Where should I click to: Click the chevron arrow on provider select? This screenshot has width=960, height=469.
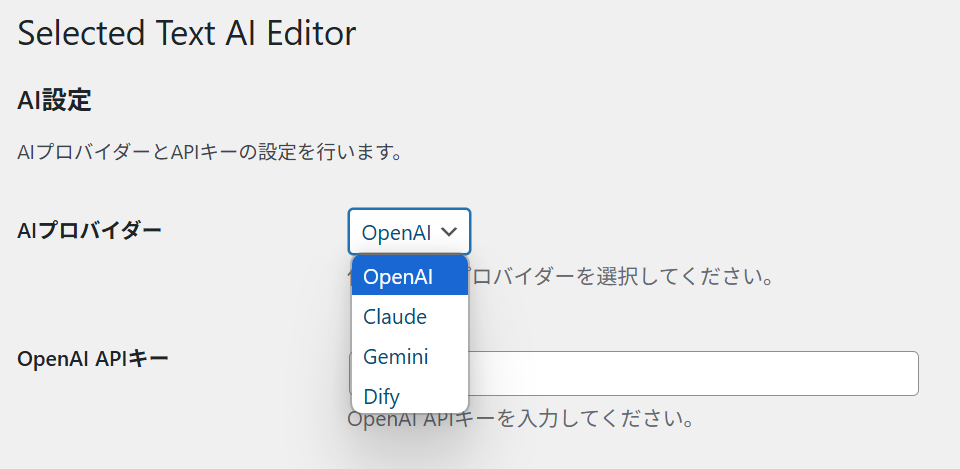(449, 232)
